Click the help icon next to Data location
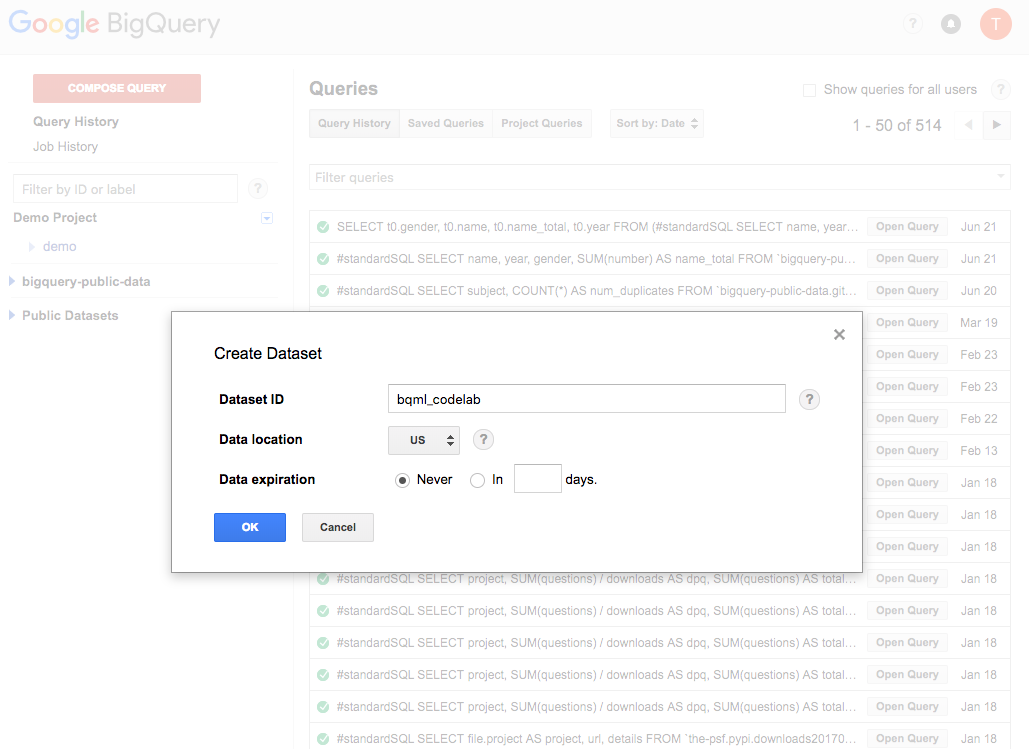 (483, 439)
